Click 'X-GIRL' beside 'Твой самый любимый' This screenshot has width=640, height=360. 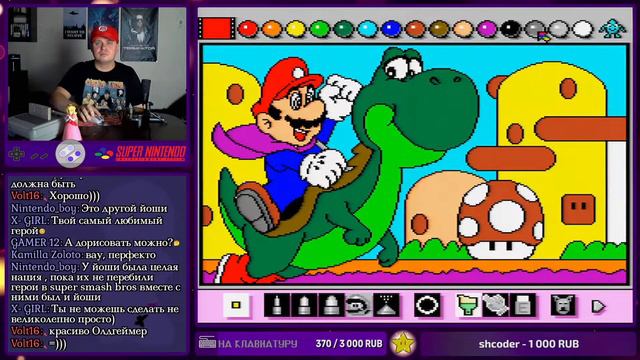coord(29,221)
